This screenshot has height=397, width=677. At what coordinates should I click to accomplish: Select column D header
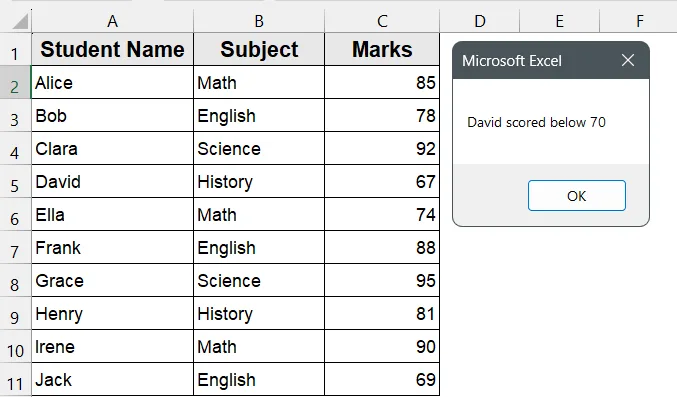(x=480, y=21)
